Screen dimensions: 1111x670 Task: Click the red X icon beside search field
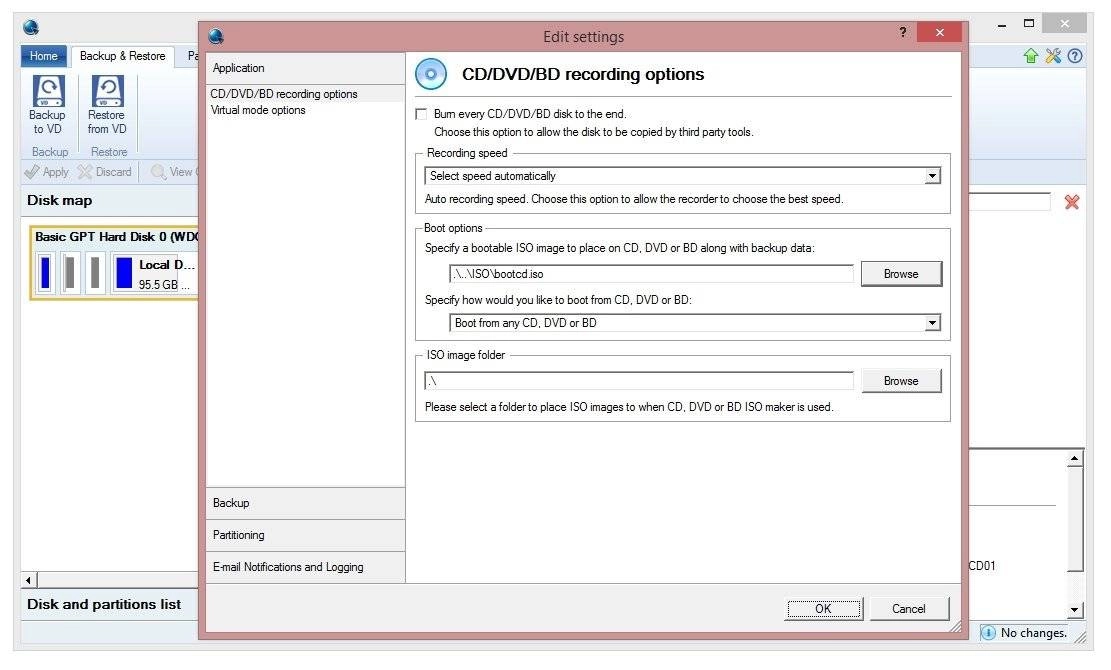point(1072,203)
